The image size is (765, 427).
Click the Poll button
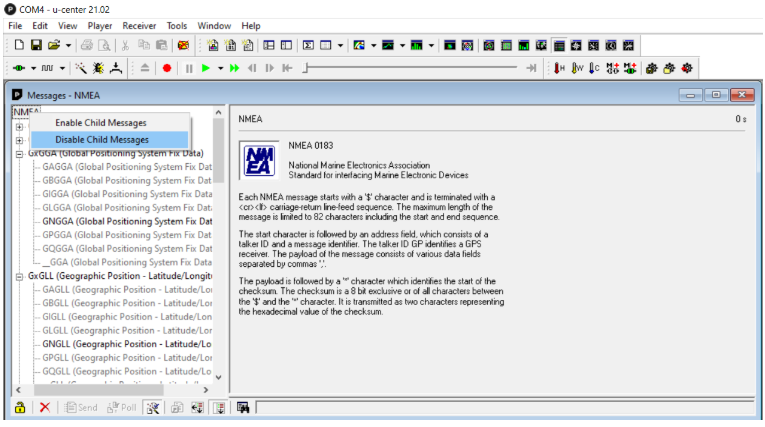point(122,407)
